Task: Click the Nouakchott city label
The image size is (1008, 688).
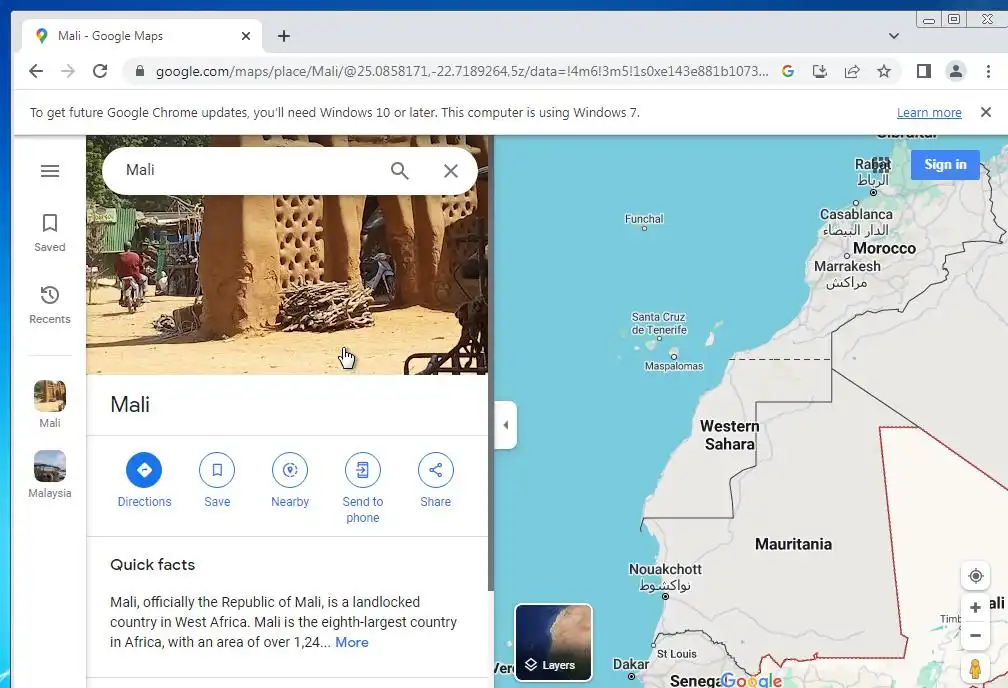Action: click(665, 569)
